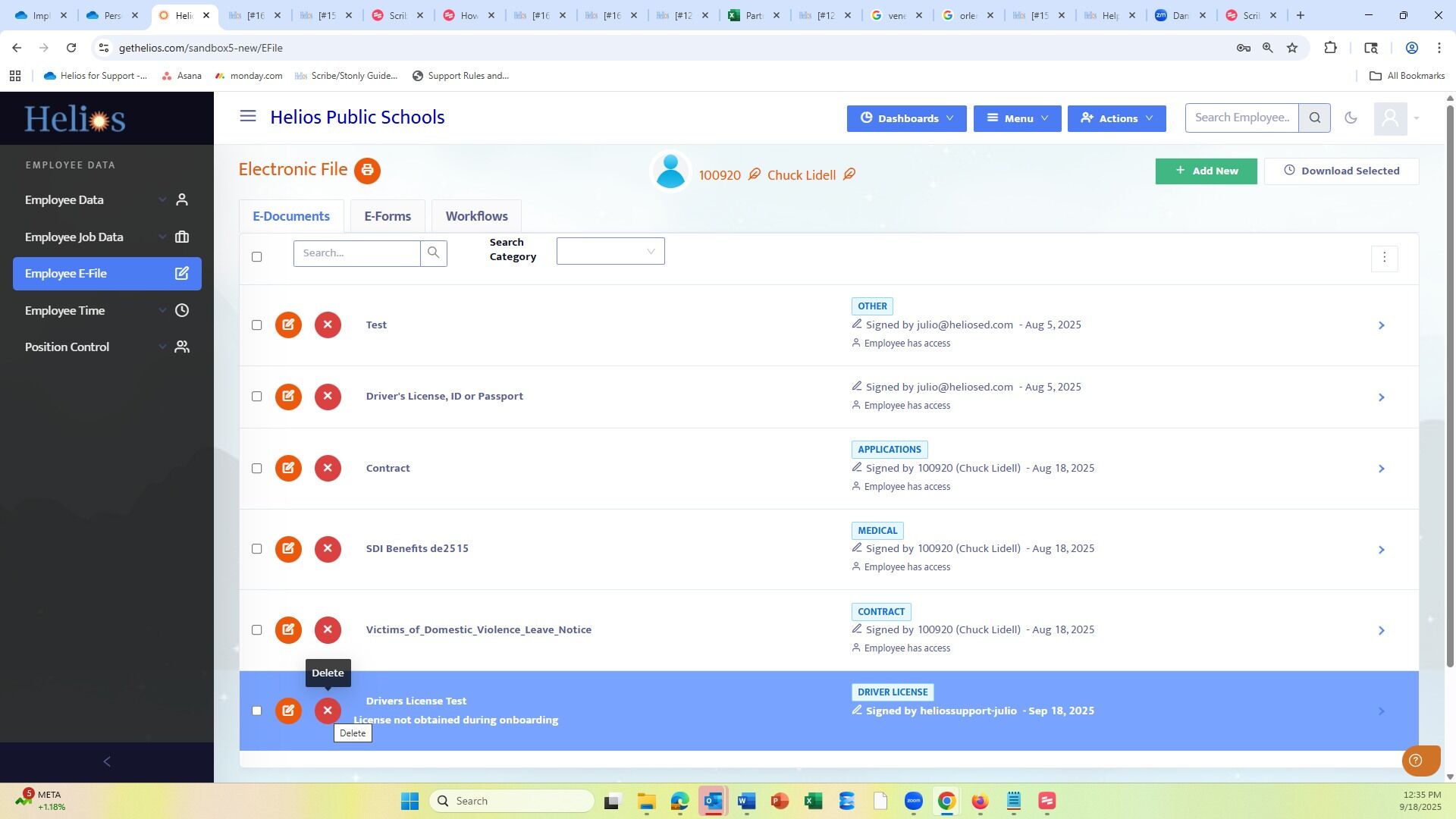Select the Victims_of_Domestic_Violence_Leave_Notice checkbox

256,630
